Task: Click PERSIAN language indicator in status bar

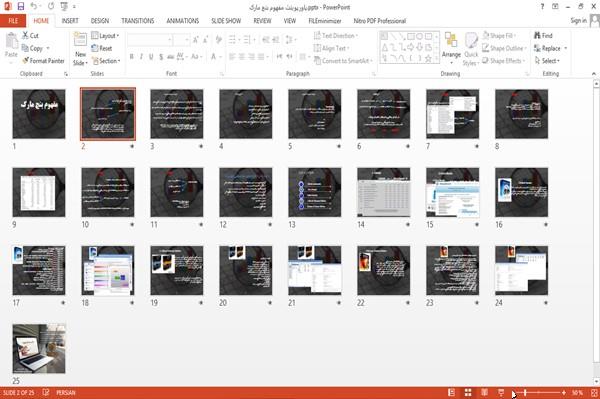Action: click(x=66, y=392)
